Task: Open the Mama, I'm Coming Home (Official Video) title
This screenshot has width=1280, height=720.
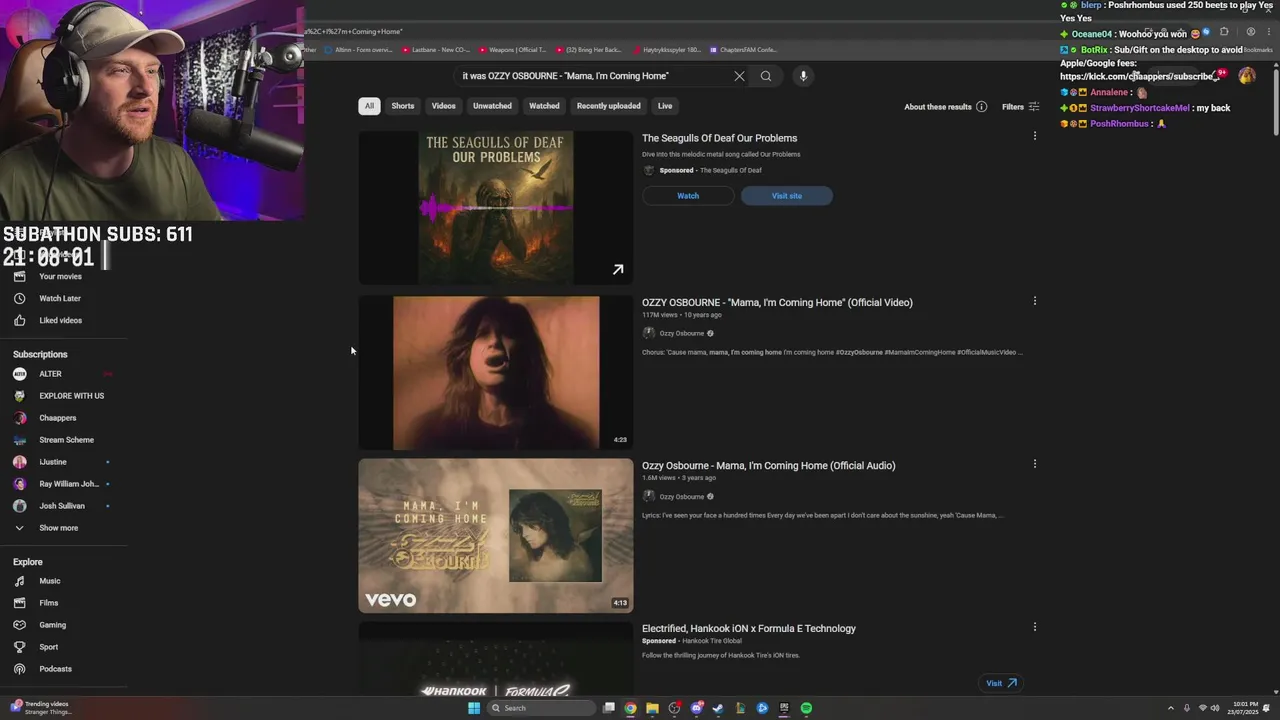Action: [777, 302]
